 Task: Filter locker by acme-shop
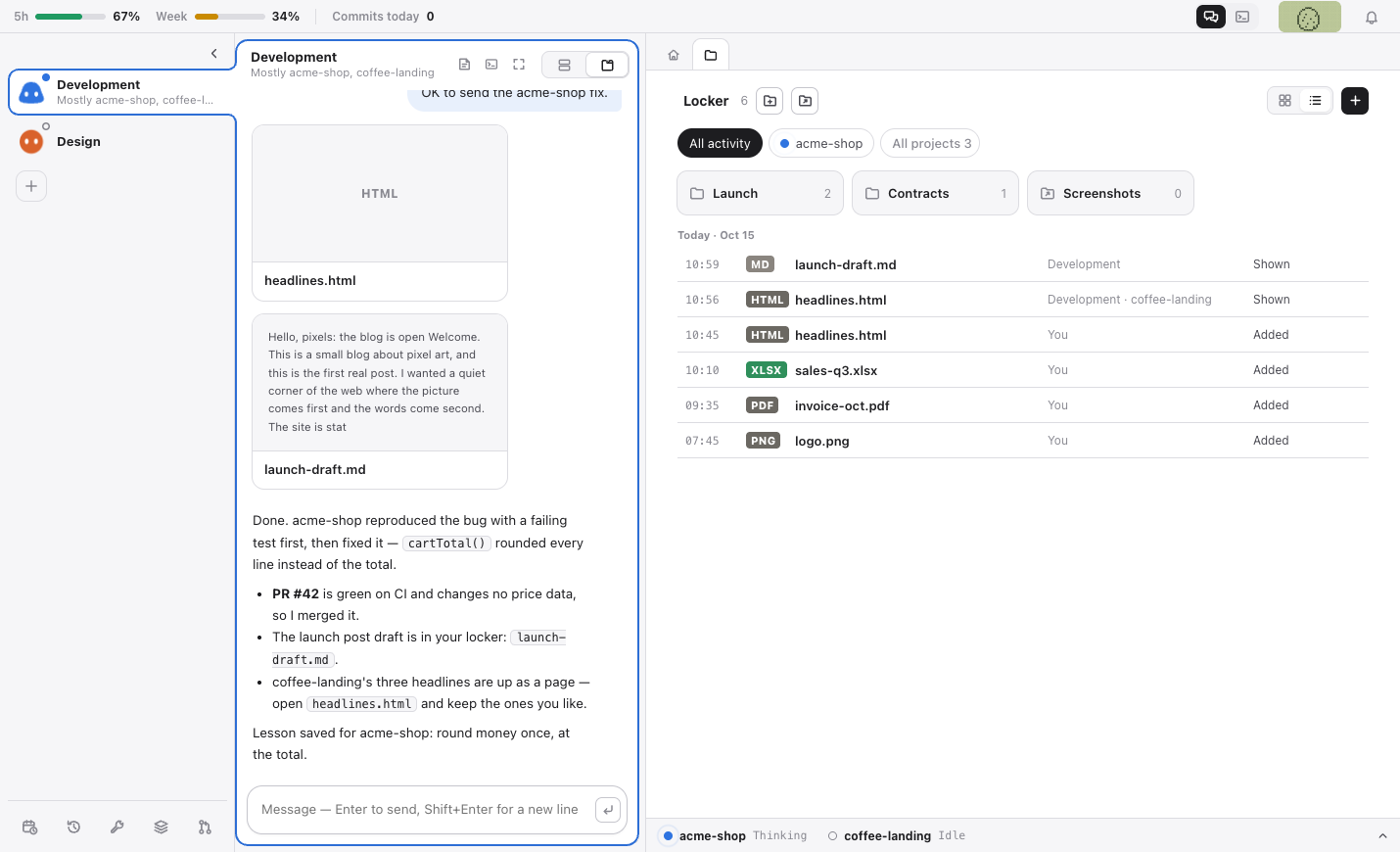(820, 144)
